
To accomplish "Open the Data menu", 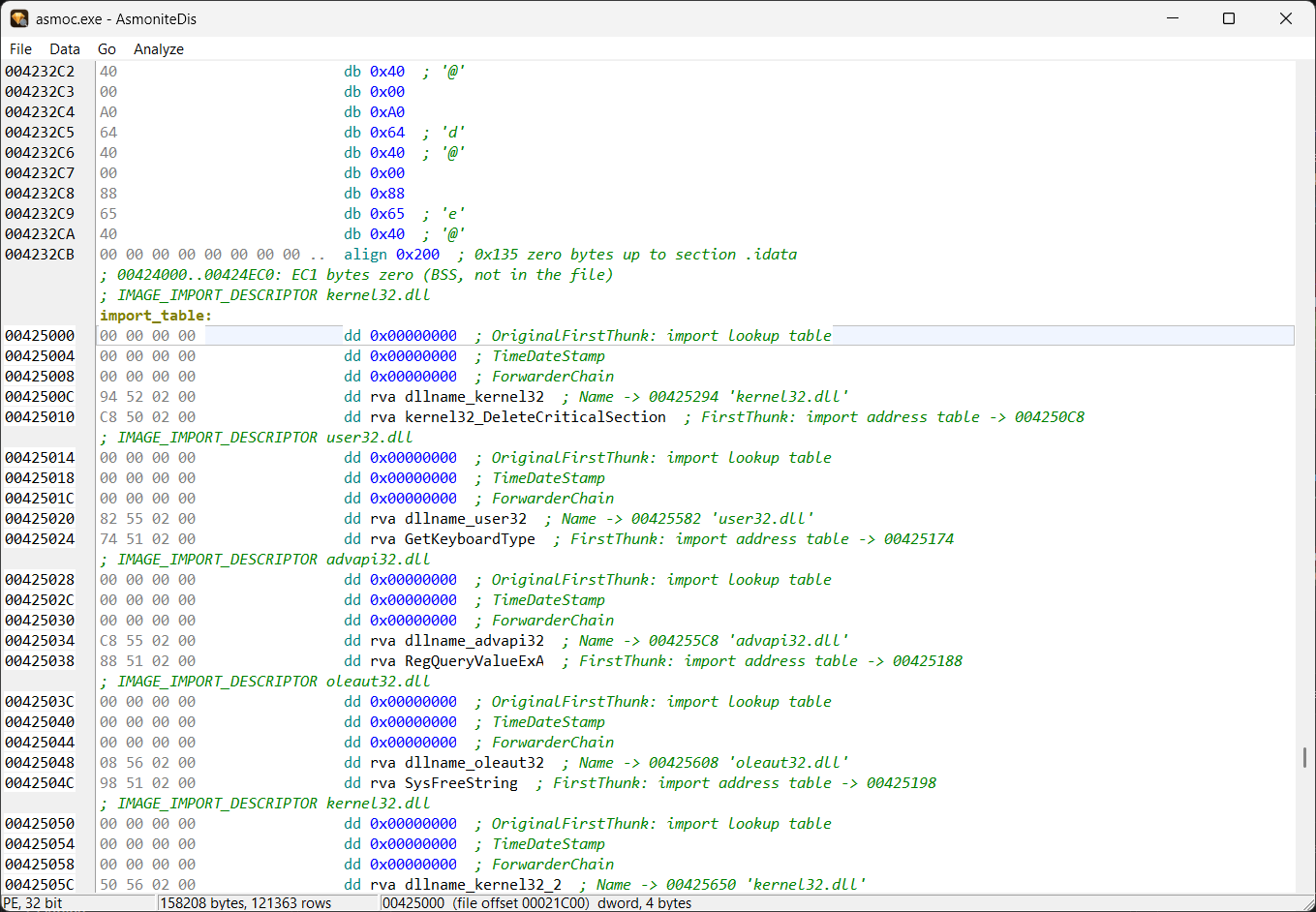I will coord(65,48).
